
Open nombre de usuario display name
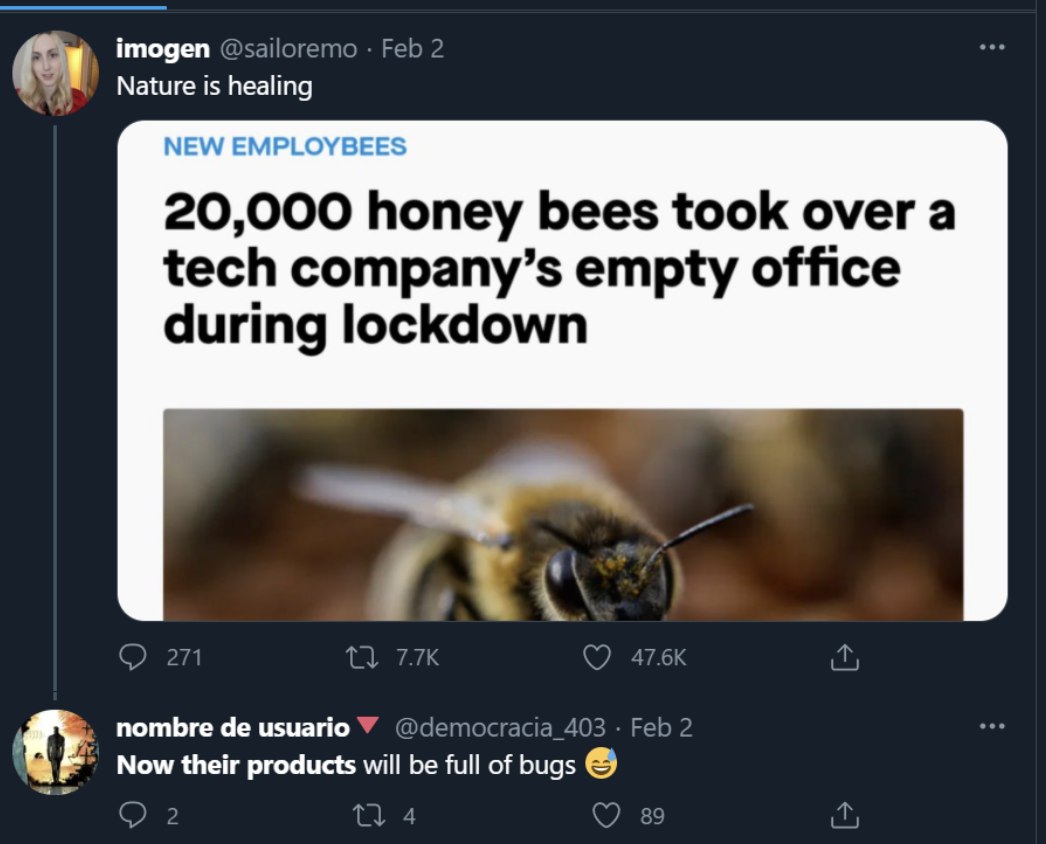coord(233,727)
